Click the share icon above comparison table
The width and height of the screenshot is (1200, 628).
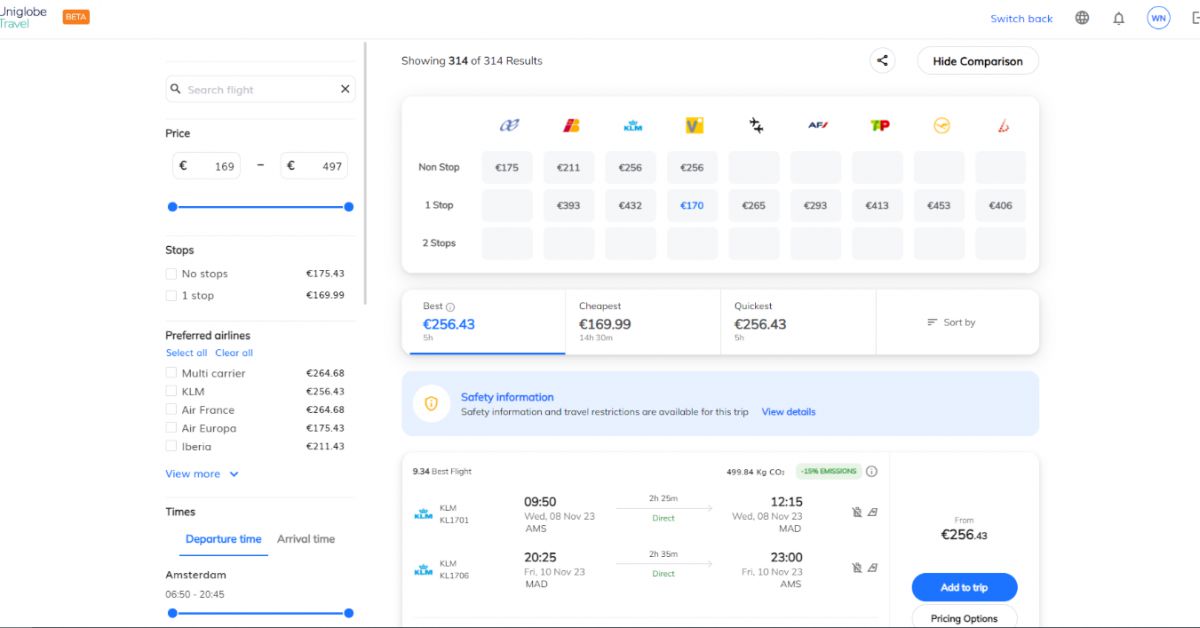point(882,61)
